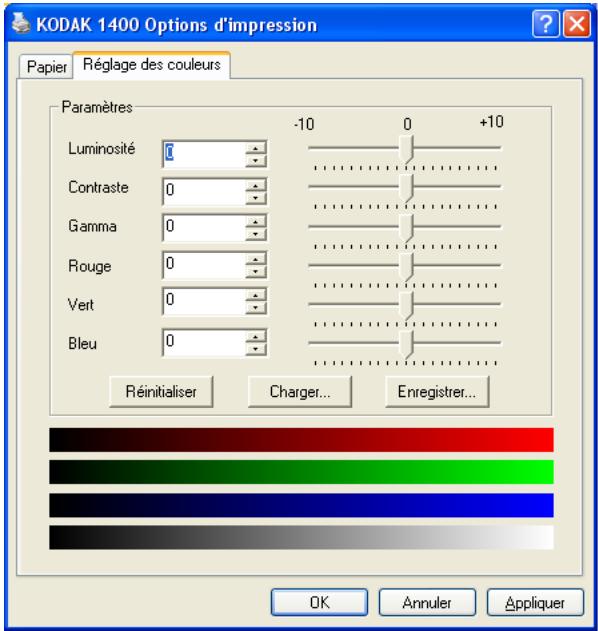Click the Bleu slider thumb
This screenshot has height=631, width=598.
pos(406,345)
